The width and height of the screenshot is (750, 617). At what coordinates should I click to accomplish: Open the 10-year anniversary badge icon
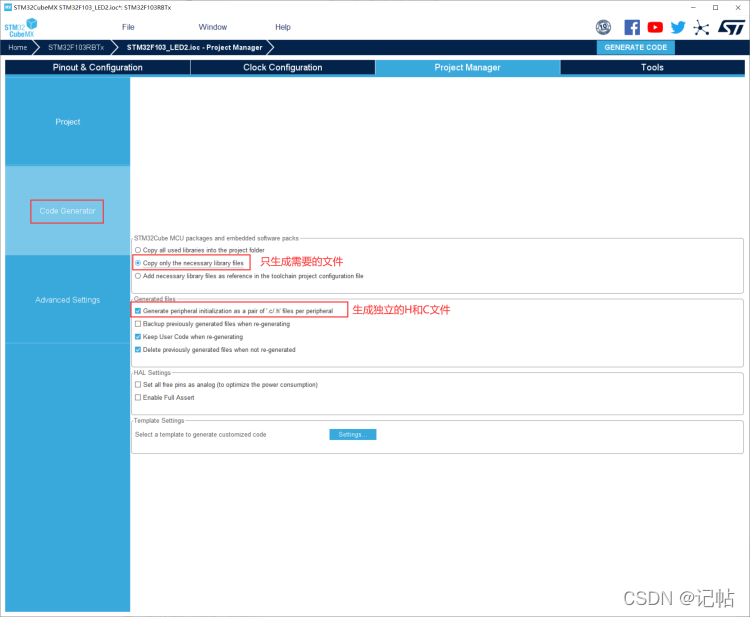[x=603, y=27]
